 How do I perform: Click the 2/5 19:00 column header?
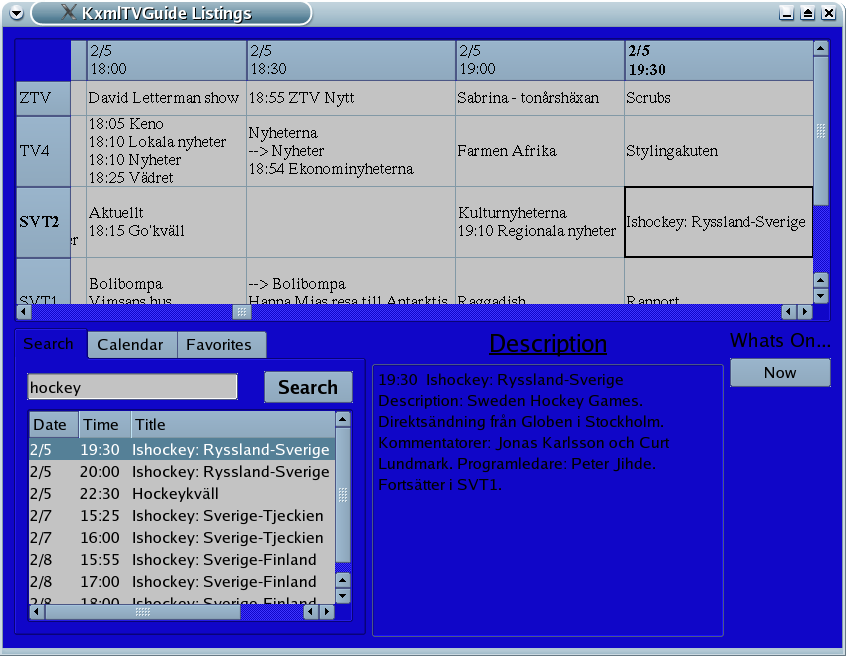pyautogui.click(x=540, y=60)
